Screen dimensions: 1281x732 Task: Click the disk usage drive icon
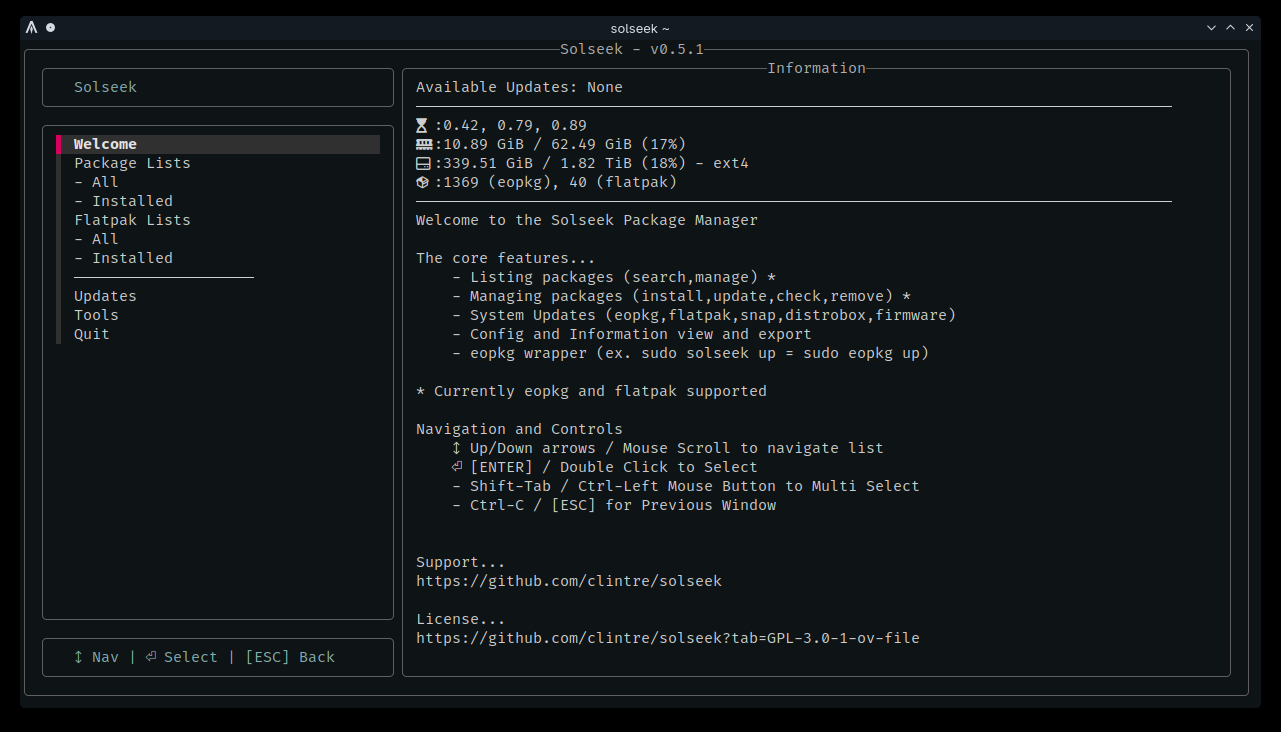click(422, 164)
